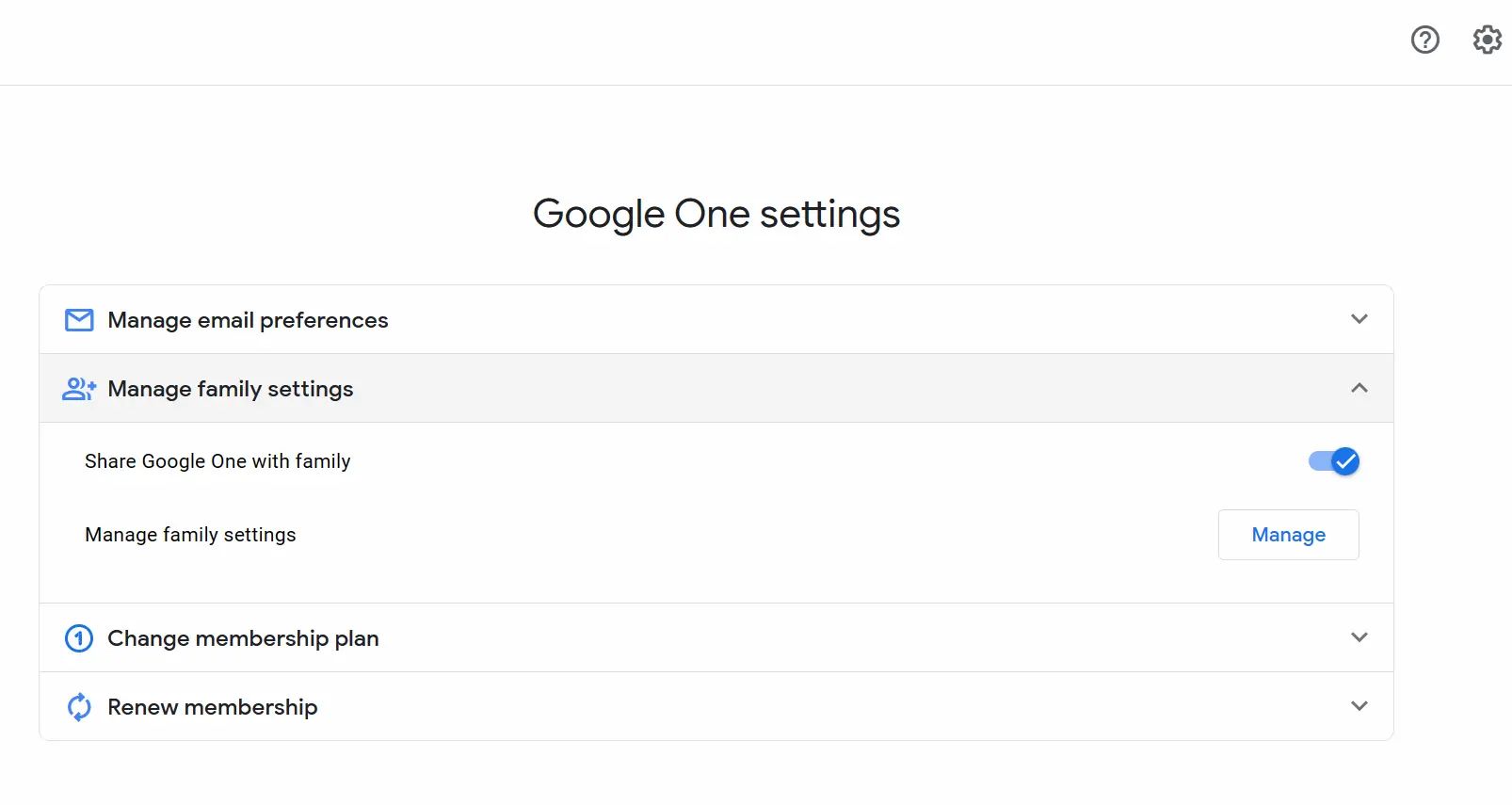Image resolution: width=1512 pixels, height=805 pixels.
Task: Click the bold Manage family settings header title
Action: [231, 389]
